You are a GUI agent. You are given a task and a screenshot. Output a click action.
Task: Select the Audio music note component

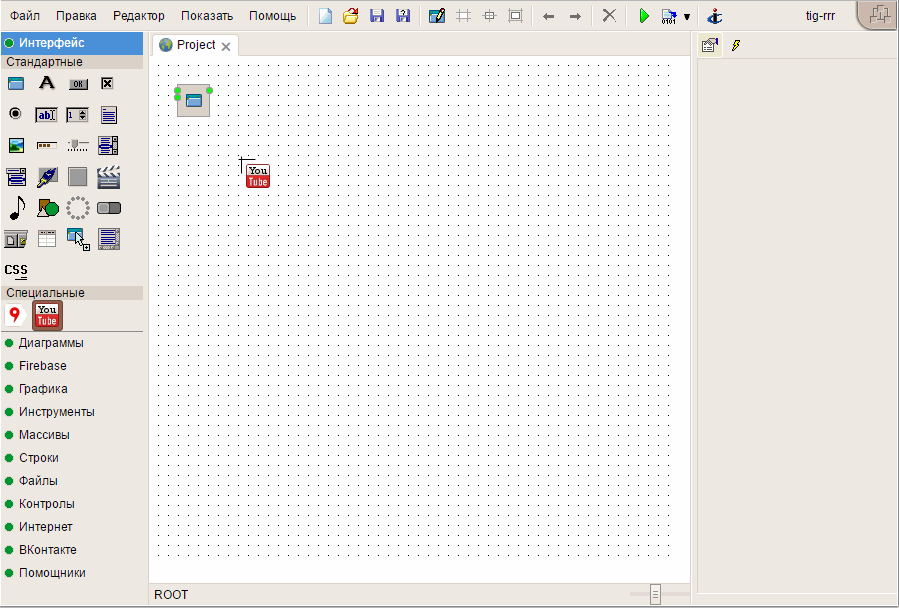tap(17, 208)
